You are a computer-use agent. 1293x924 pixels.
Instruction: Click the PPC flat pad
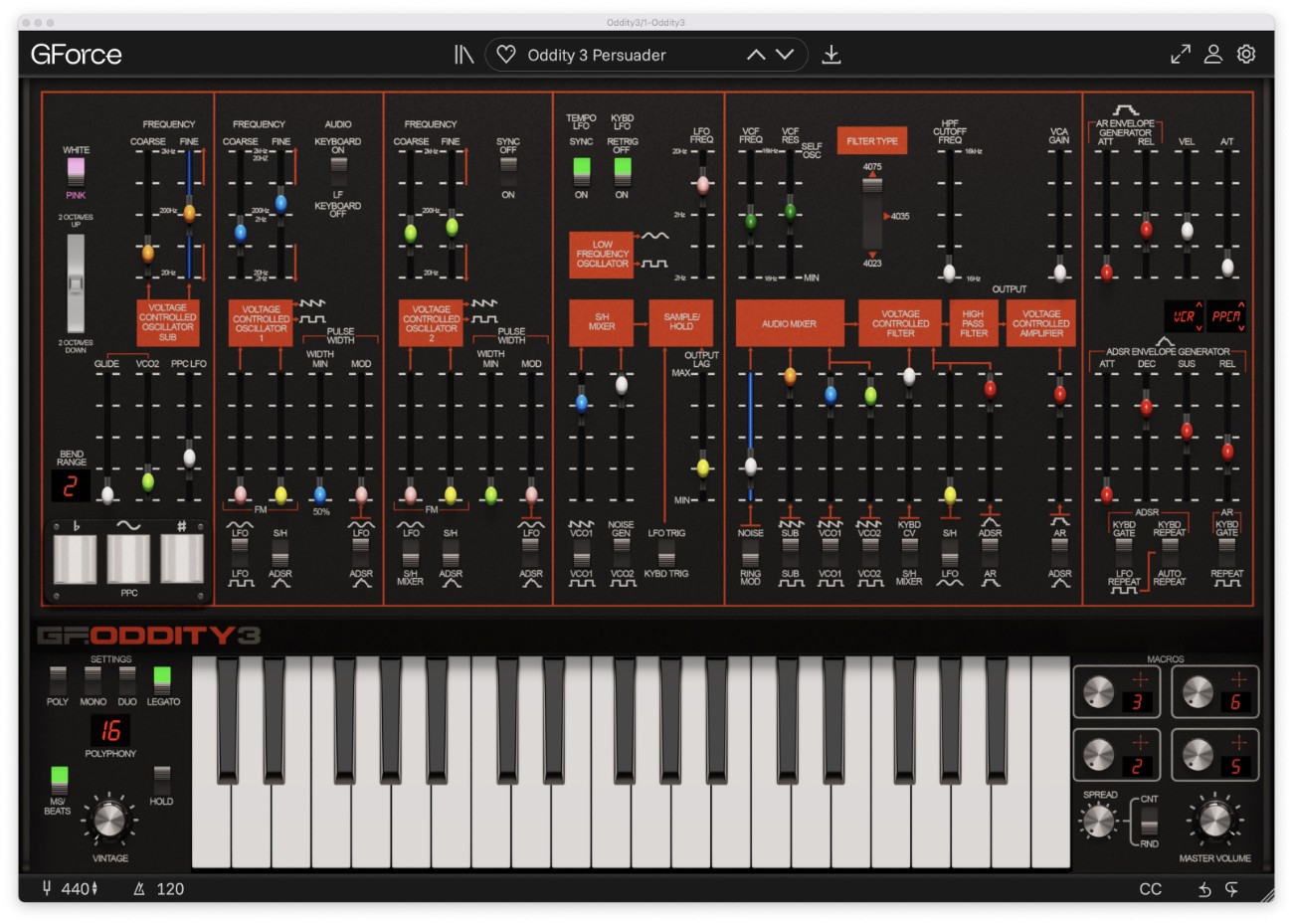click(76, 558)
